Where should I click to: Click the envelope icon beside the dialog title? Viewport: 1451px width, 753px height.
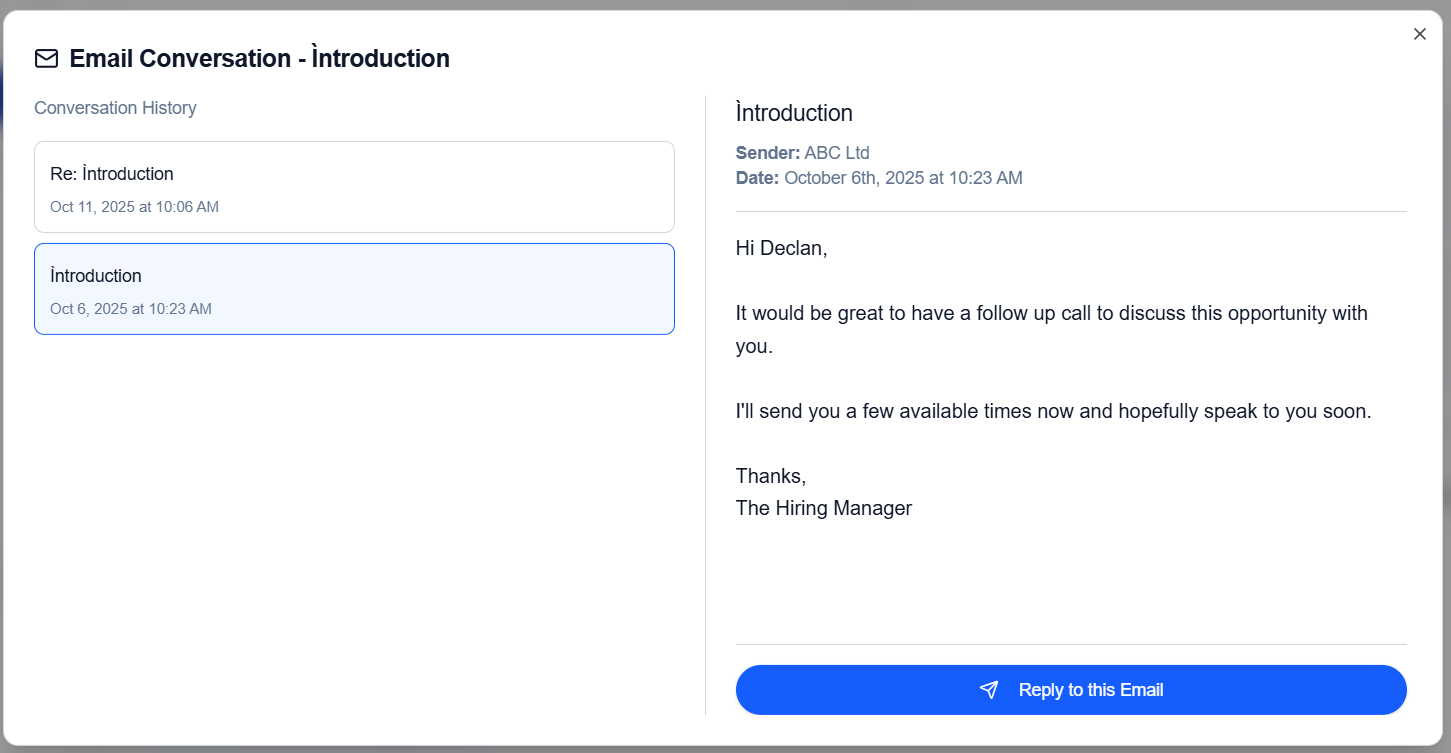(x=46, y=59)
